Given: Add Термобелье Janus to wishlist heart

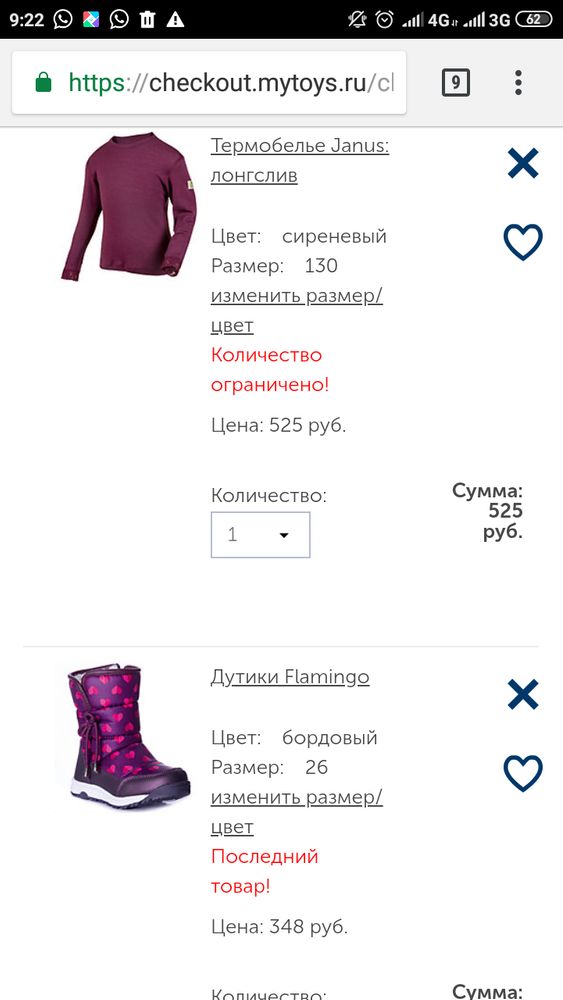Looking at the screenshot, I should click(x=523, y=242).
